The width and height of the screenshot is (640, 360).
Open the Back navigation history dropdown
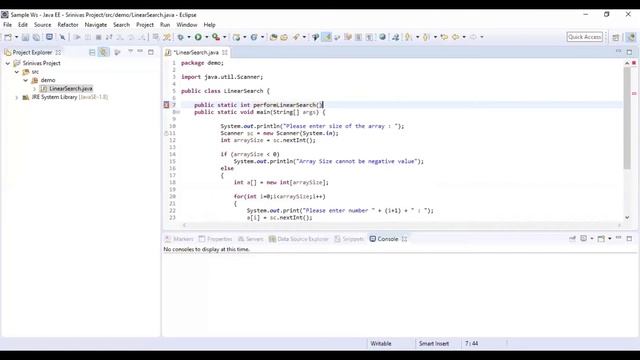(x=464, y=37)
